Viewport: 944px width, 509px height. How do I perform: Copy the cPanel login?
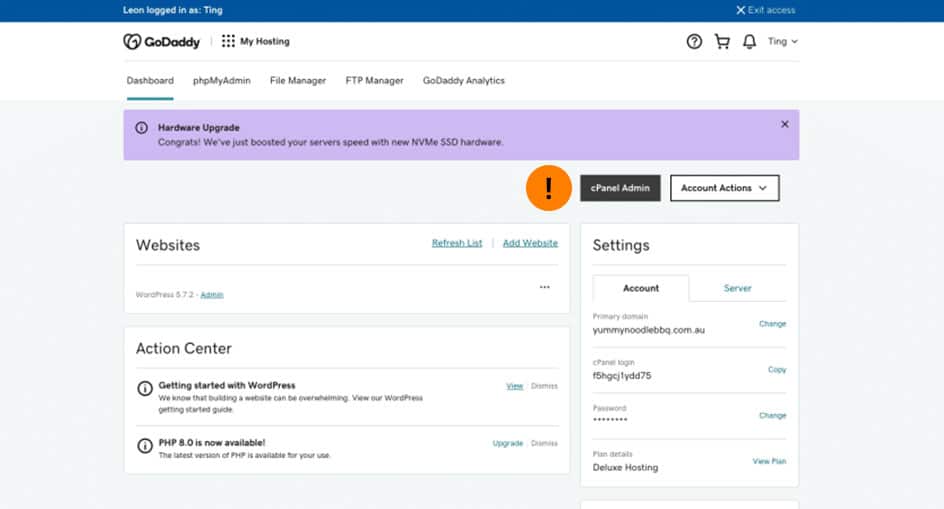pyautogui.click(x=777, y=370)
